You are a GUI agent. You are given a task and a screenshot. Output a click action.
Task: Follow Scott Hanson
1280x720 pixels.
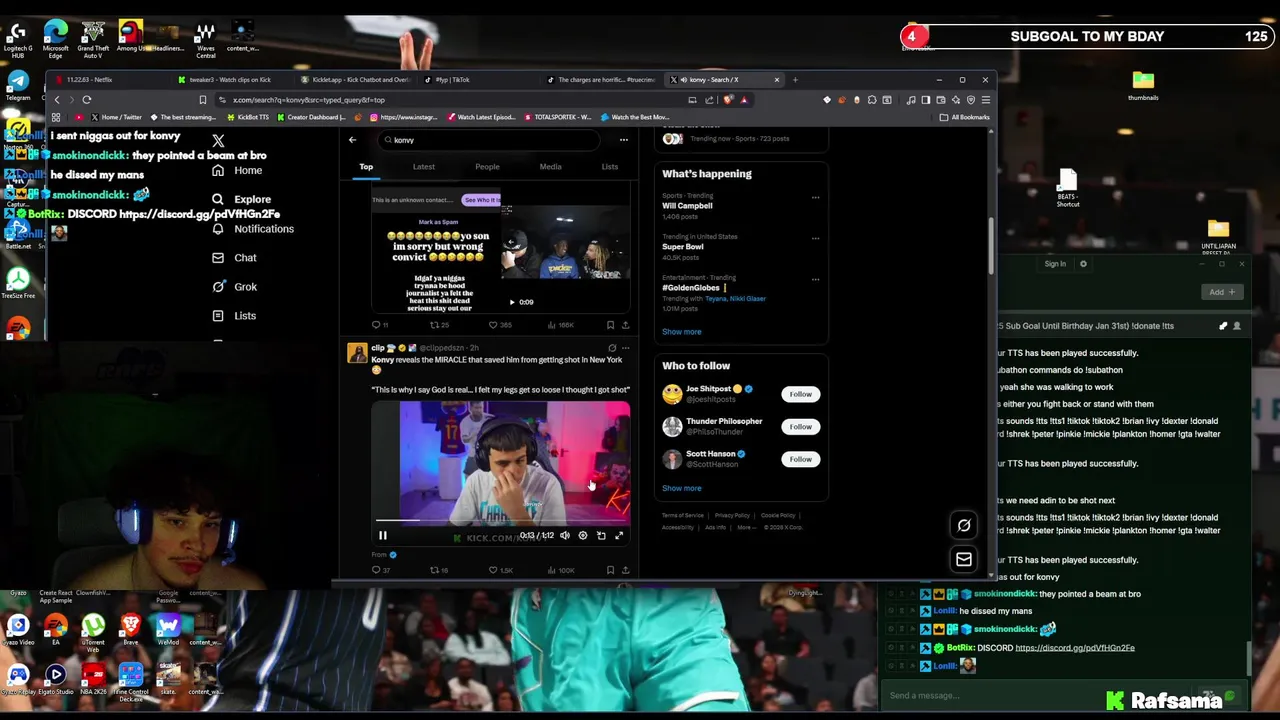tap(800, 459)
